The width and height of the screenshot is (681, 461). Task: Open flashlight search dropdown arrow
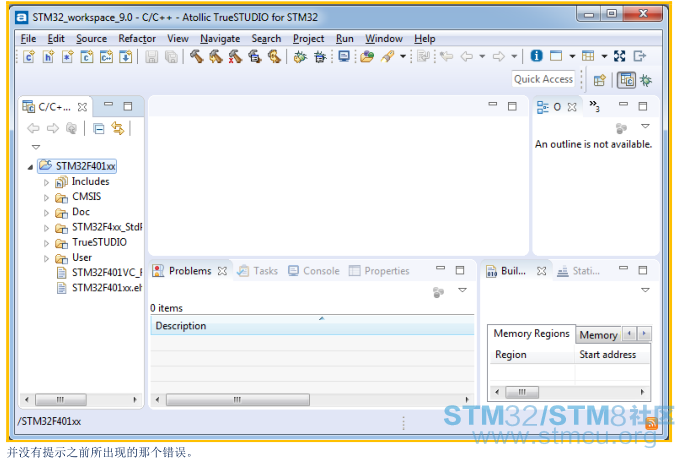[x=403, y=56]
